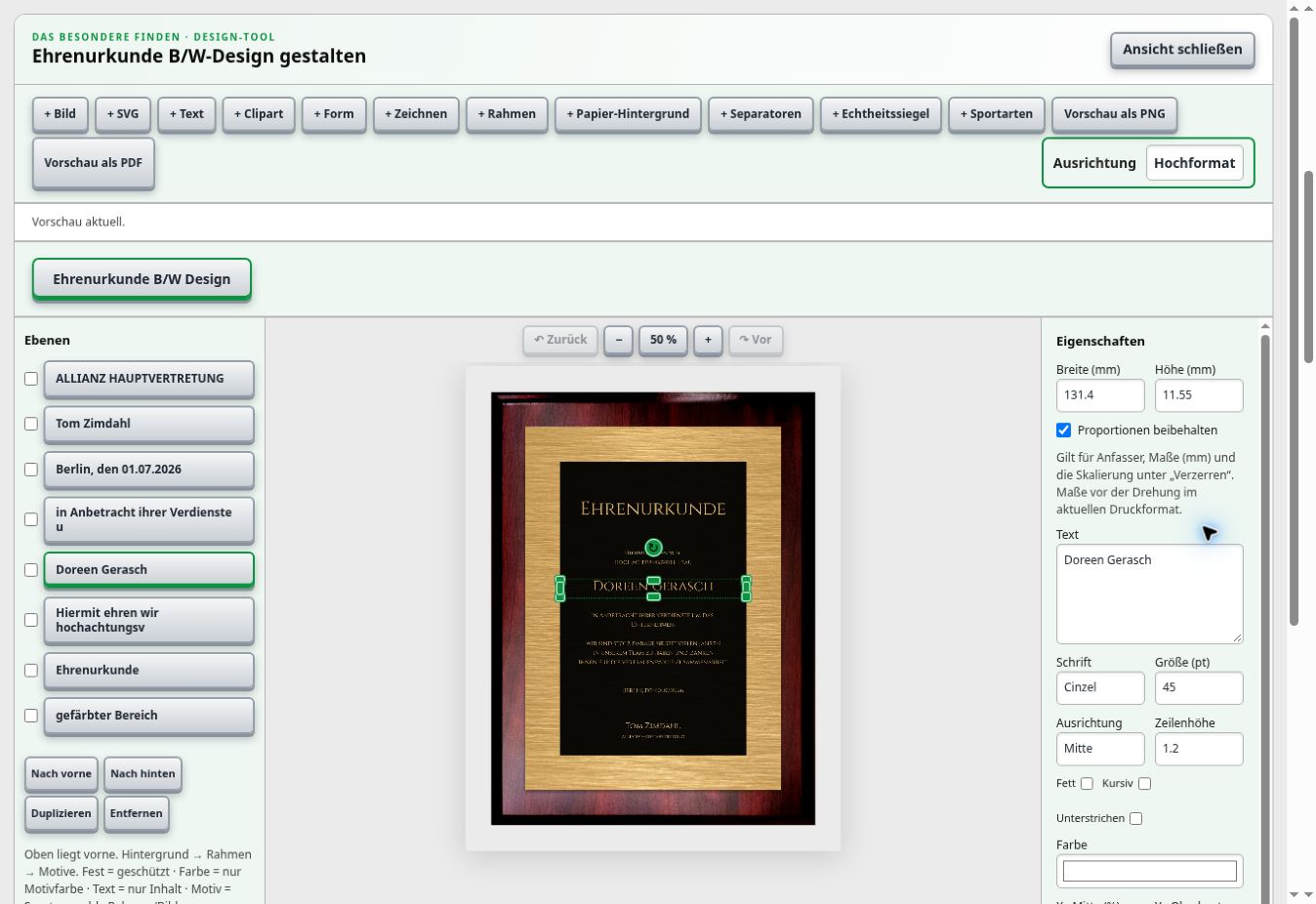
Task: Delete layer with Entfernen
Action: pos(137,813)
